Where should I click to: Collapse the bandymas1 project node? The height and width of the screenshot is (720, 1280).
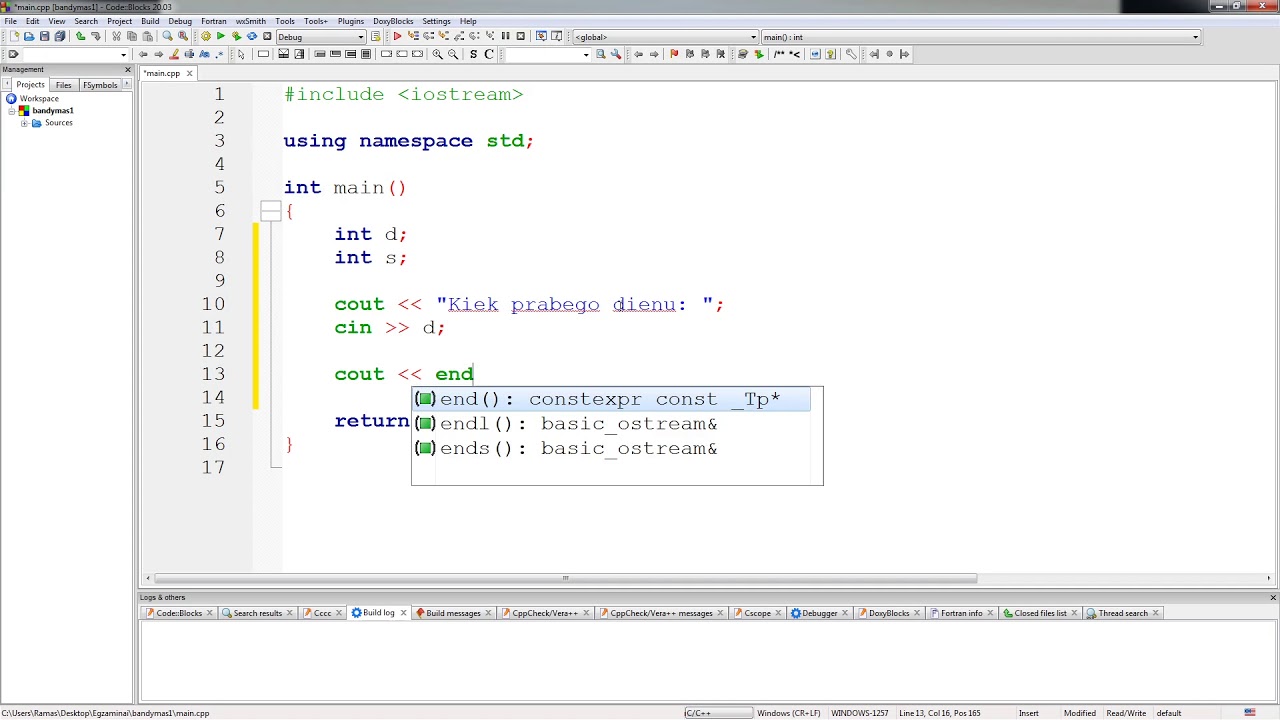point(13,111)
